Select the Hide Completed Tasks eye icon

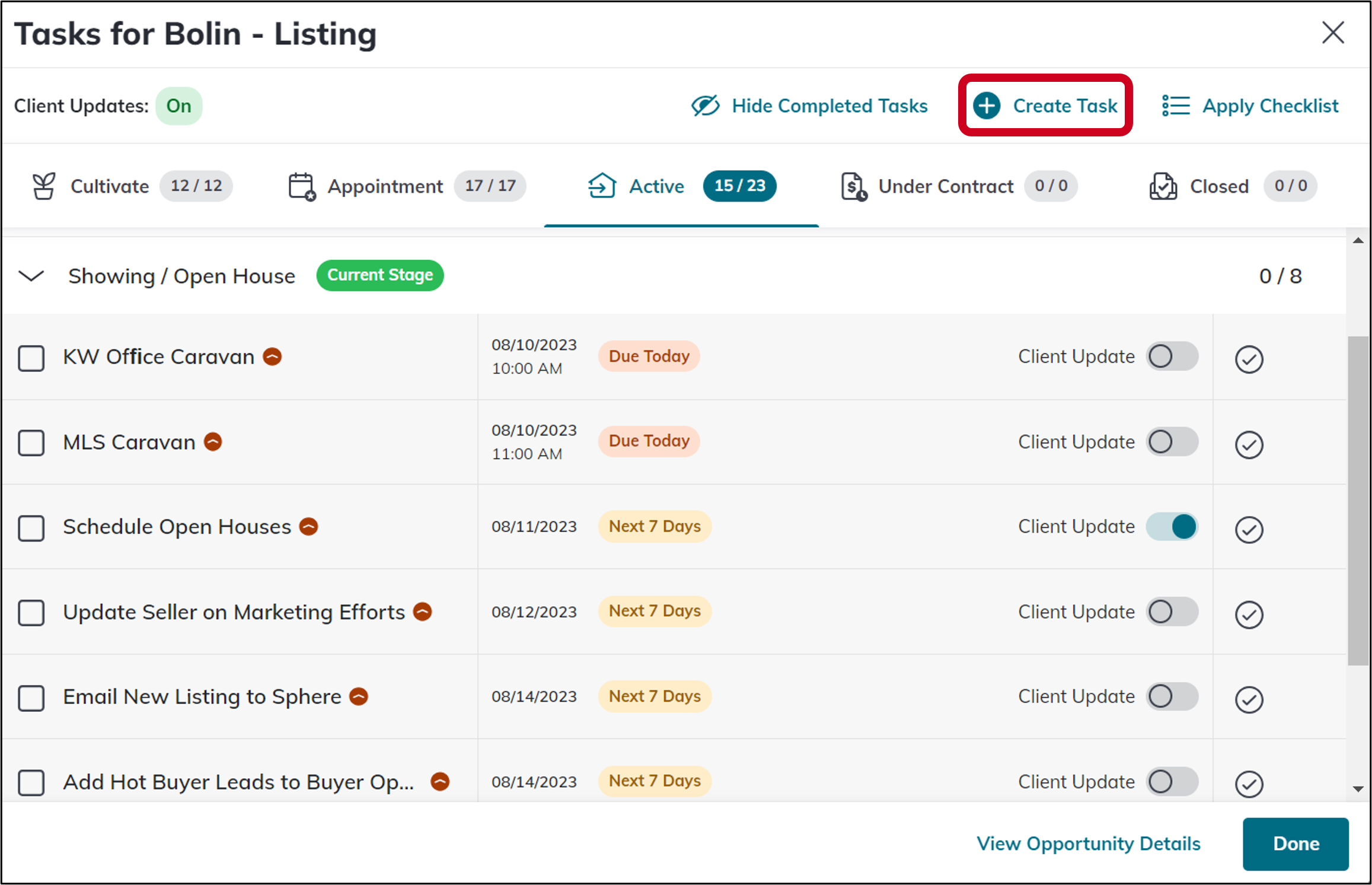point(704,105)
